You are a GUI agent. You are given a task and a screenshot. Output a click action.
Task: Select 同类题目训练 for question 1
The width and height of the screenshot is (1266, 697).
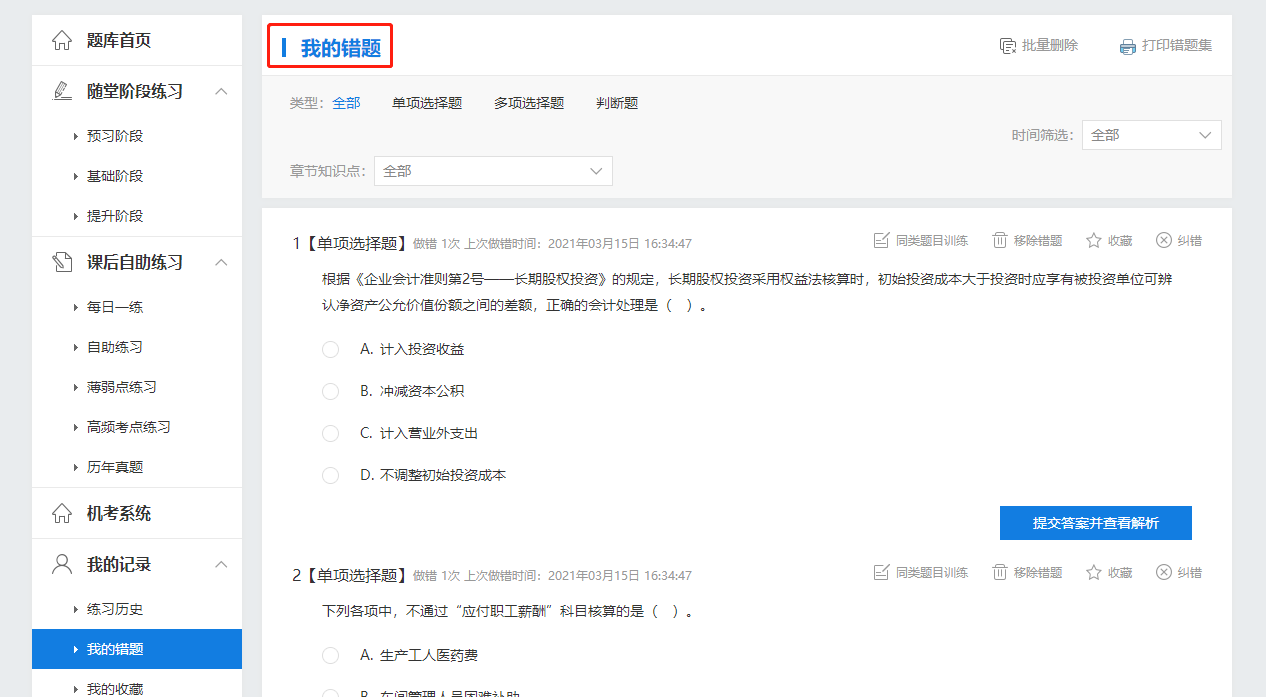(x=920, y=239)
